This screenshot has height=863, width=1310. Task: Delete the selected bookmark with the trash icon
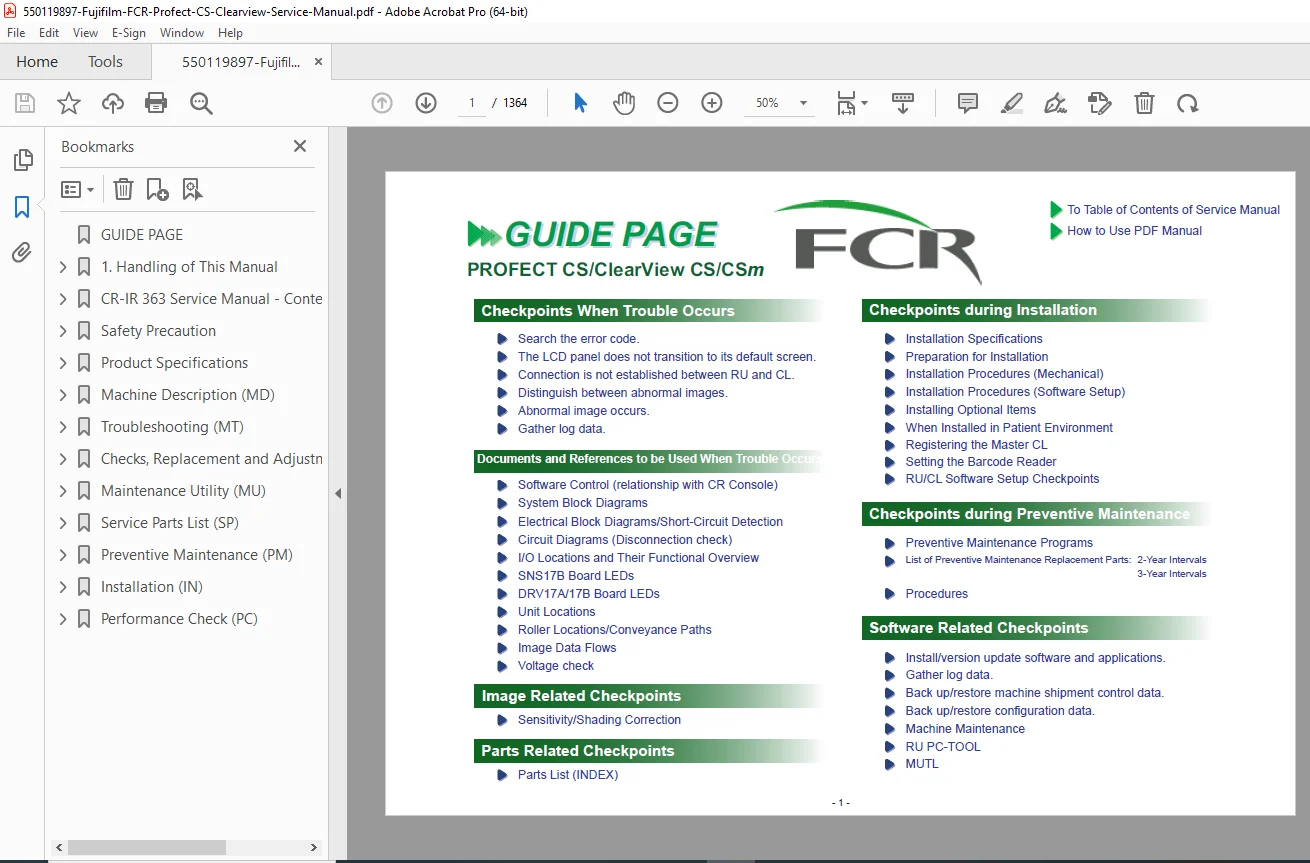coord(123,189)
